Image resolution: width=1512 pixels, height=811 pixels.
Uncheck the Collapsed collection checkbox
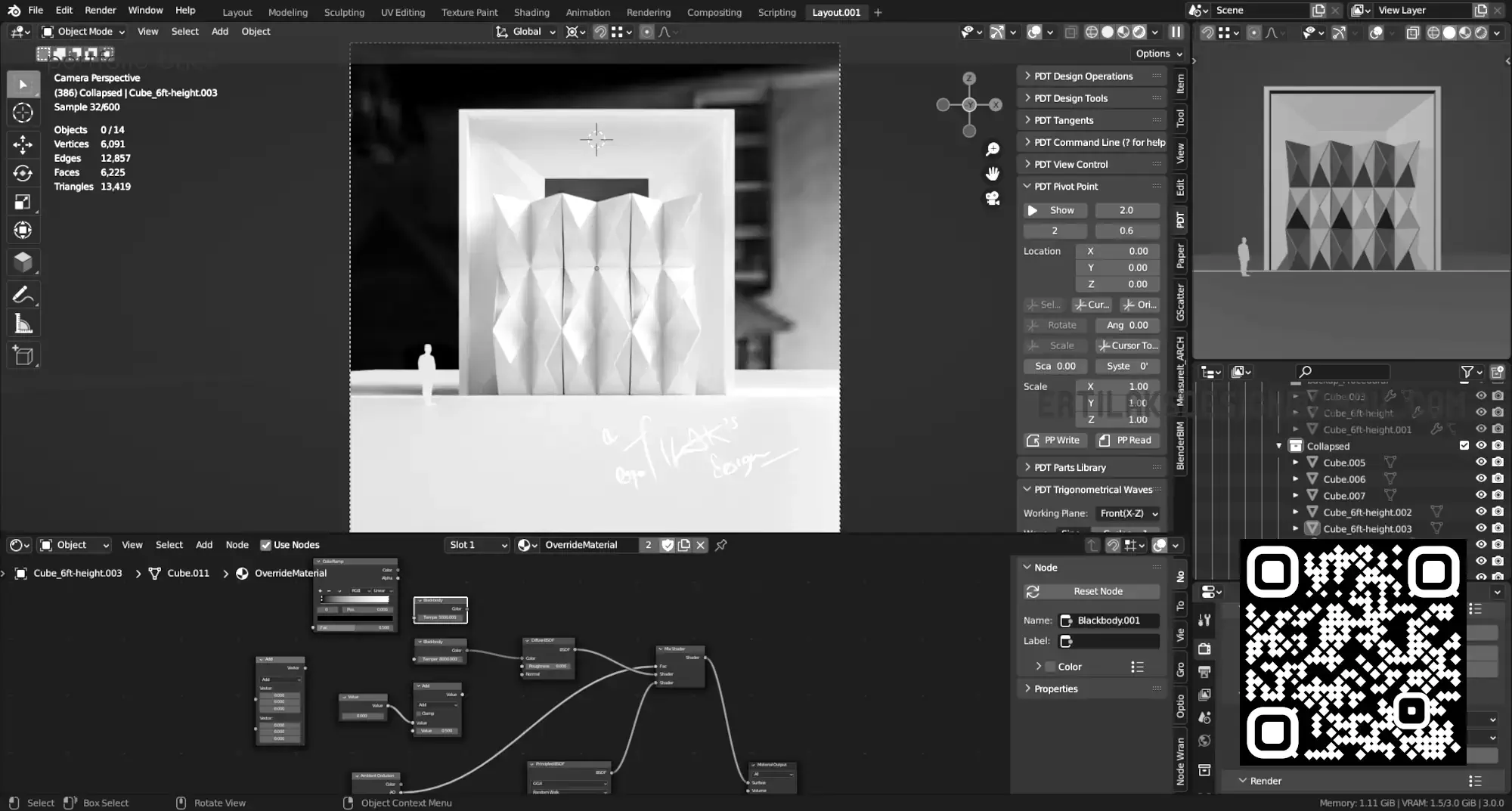pyautogui.click(x=1464, y=446)
